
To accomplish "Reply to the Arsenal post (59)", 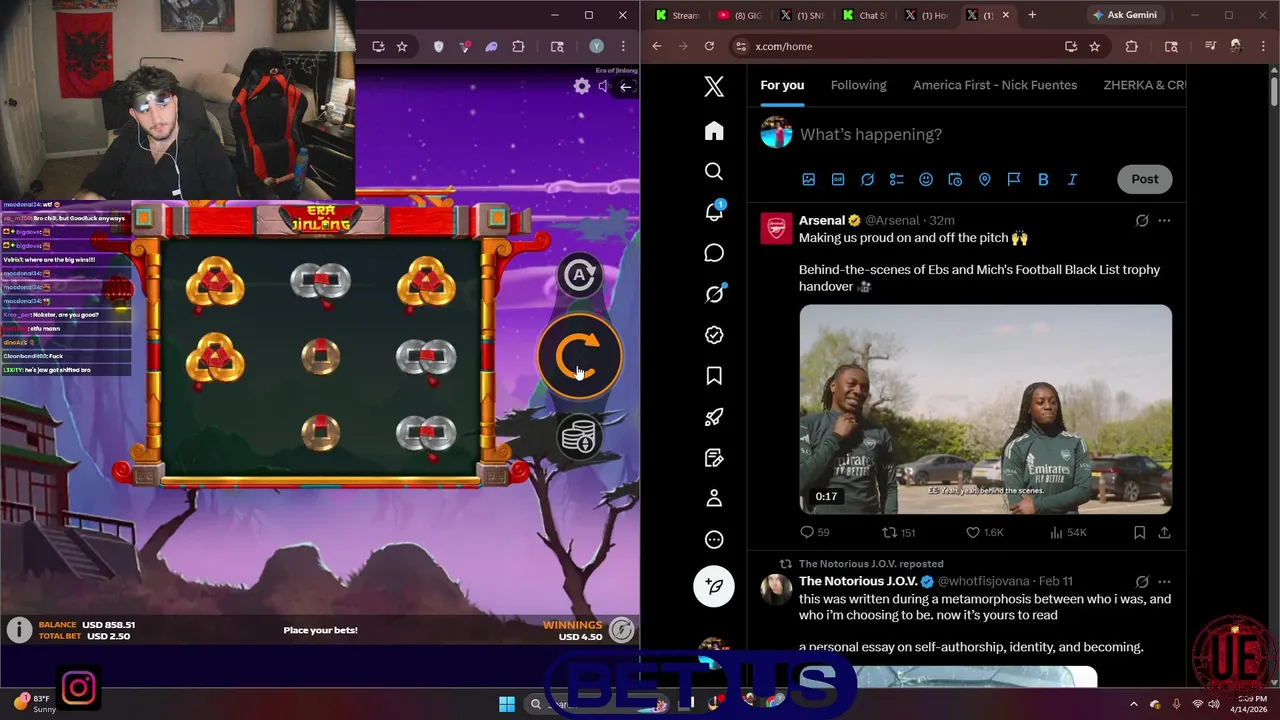I will 815,533.
